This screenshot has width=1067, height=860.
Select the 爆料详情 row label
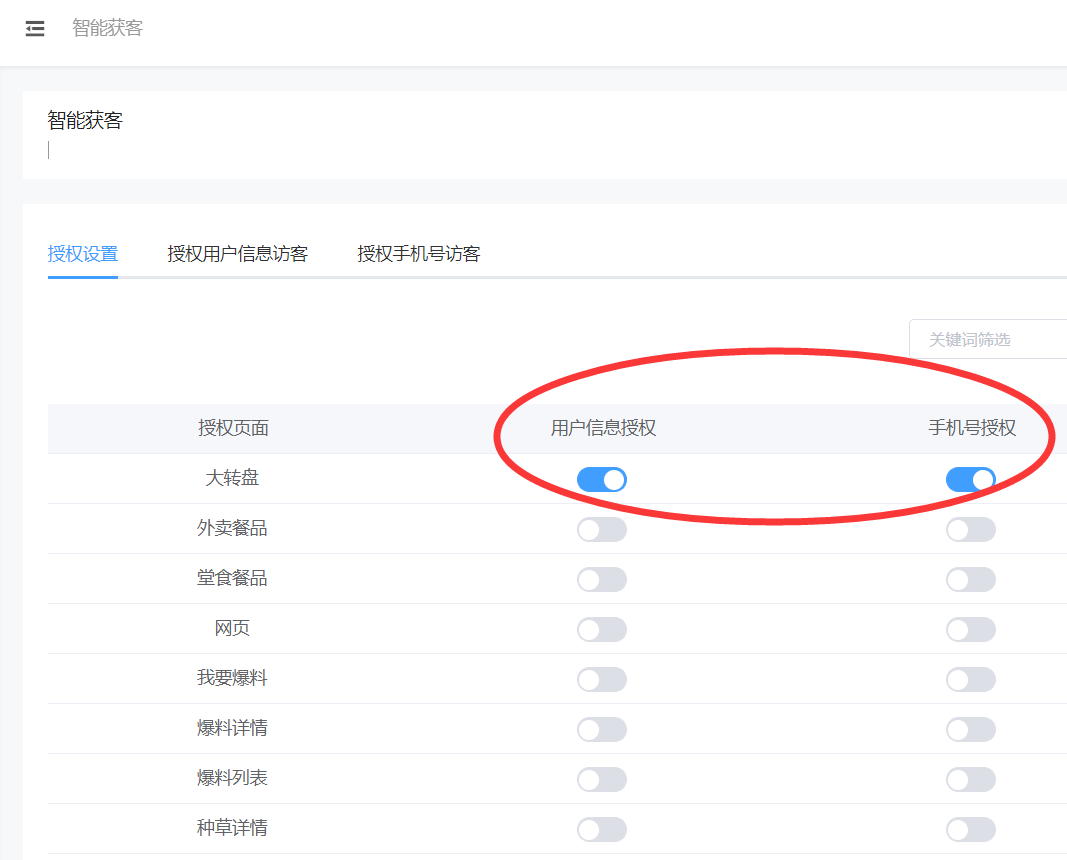tap(232, 728)
